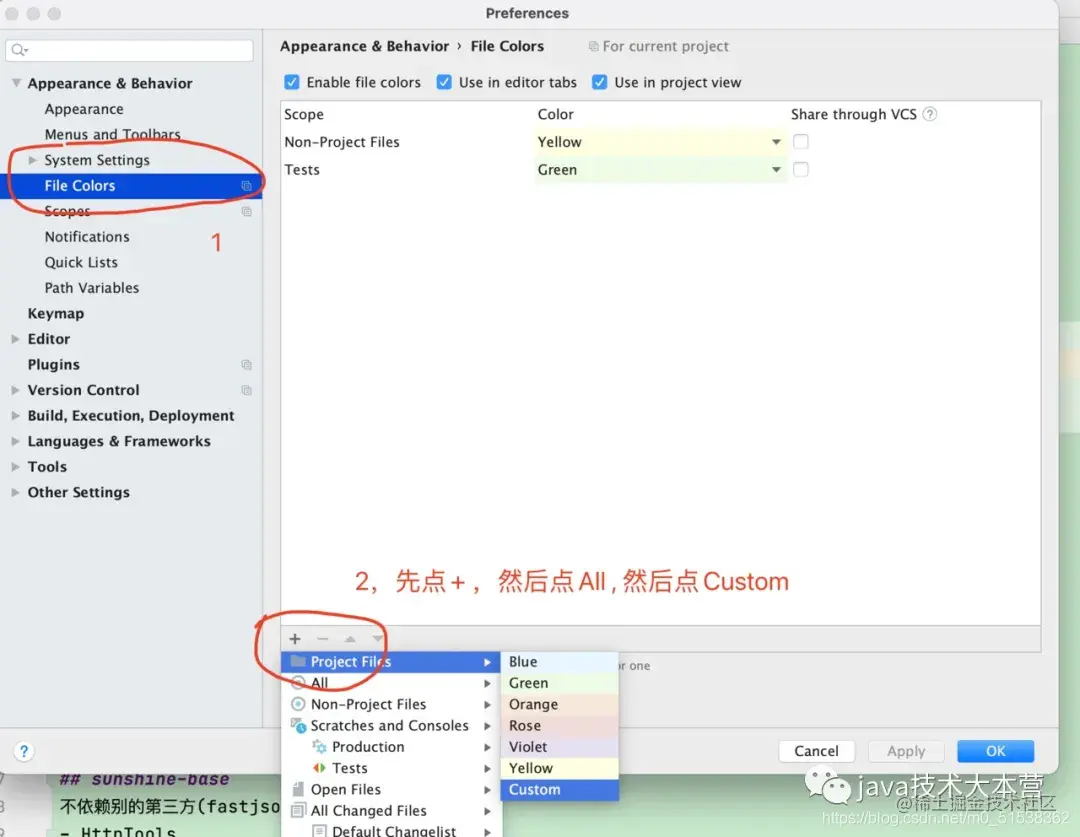Expand the System Settings tree node

pos(32,160)
